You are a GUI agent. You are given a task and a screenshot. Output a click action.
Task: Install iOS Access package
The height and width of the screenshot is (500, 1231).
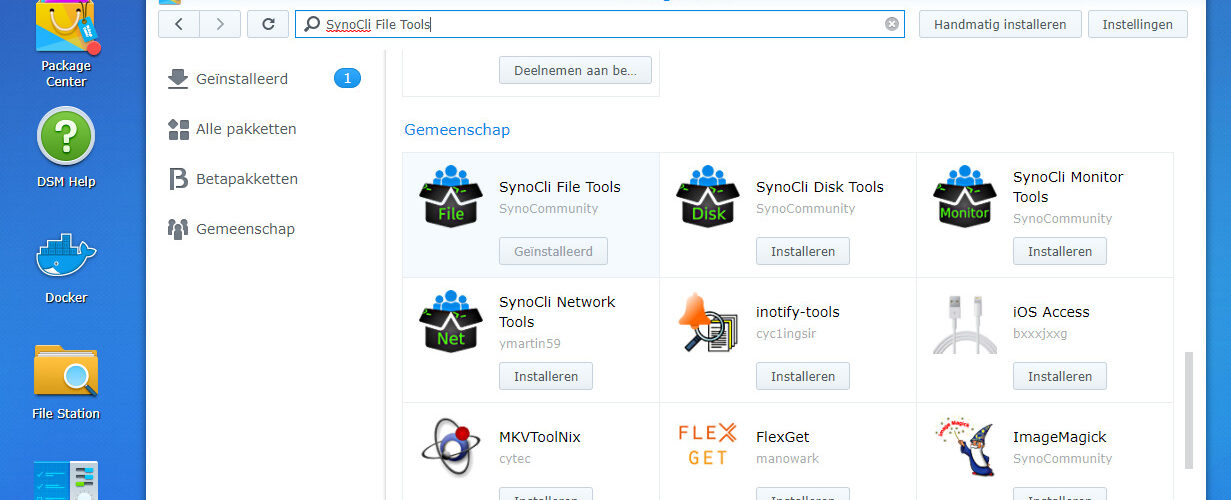[x=1060, y=376]
